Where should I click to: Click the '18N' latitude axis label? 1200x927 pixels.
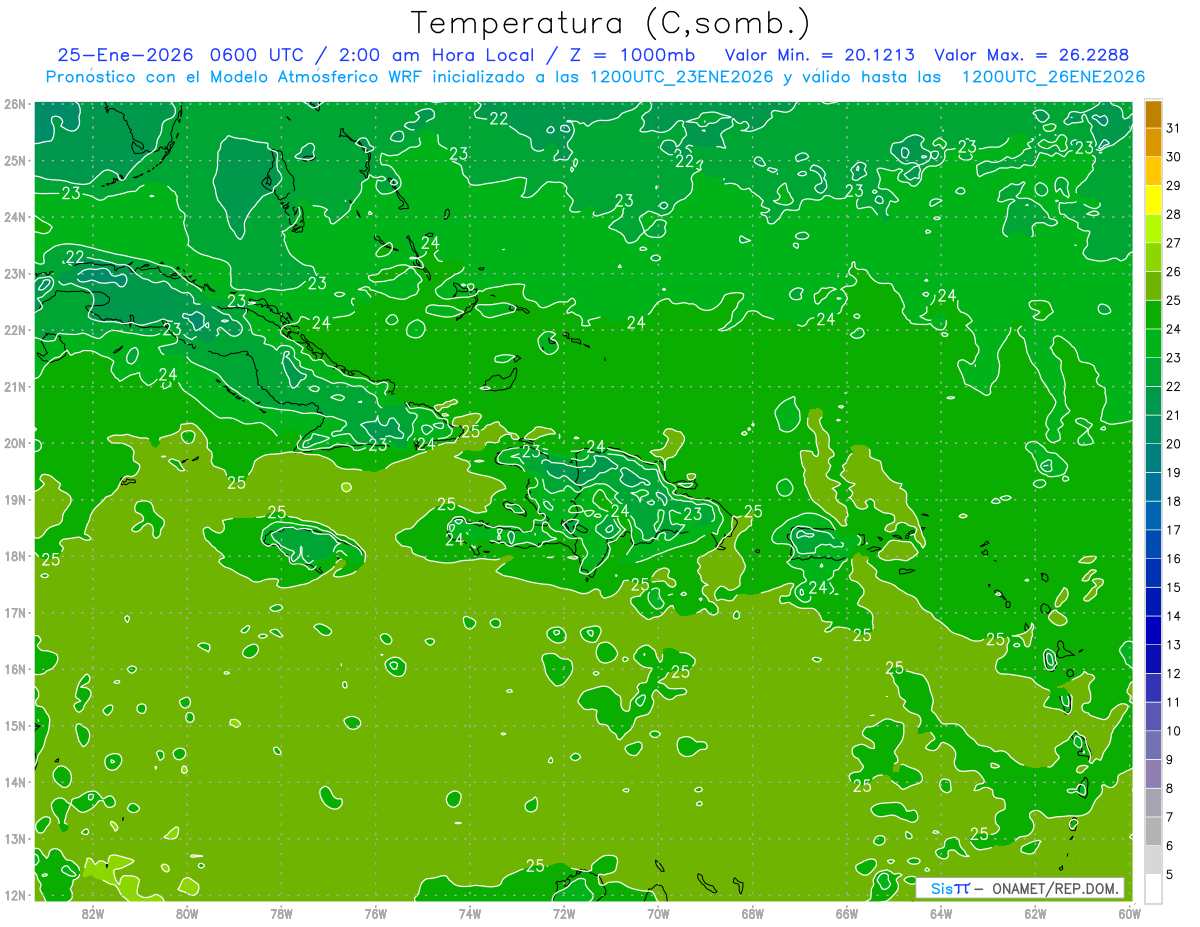[x=16, y=556]
